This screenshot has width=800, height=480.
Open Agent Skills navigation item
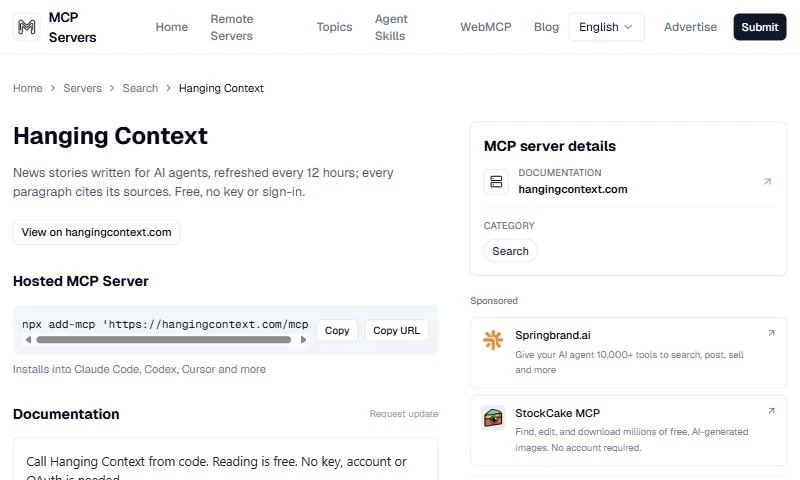(x=391, y=27)
